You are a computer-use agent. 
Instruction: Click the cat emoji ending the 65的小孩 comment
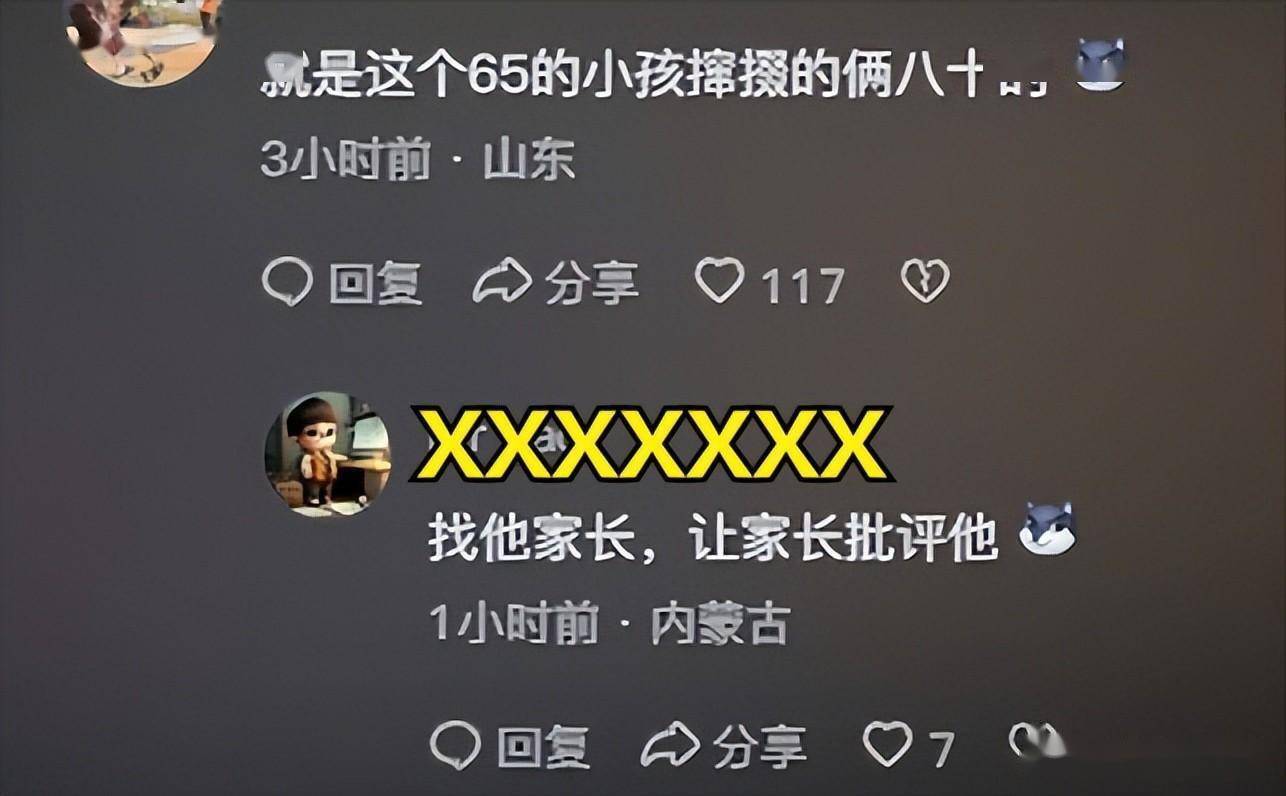(x=1101, y=64)
